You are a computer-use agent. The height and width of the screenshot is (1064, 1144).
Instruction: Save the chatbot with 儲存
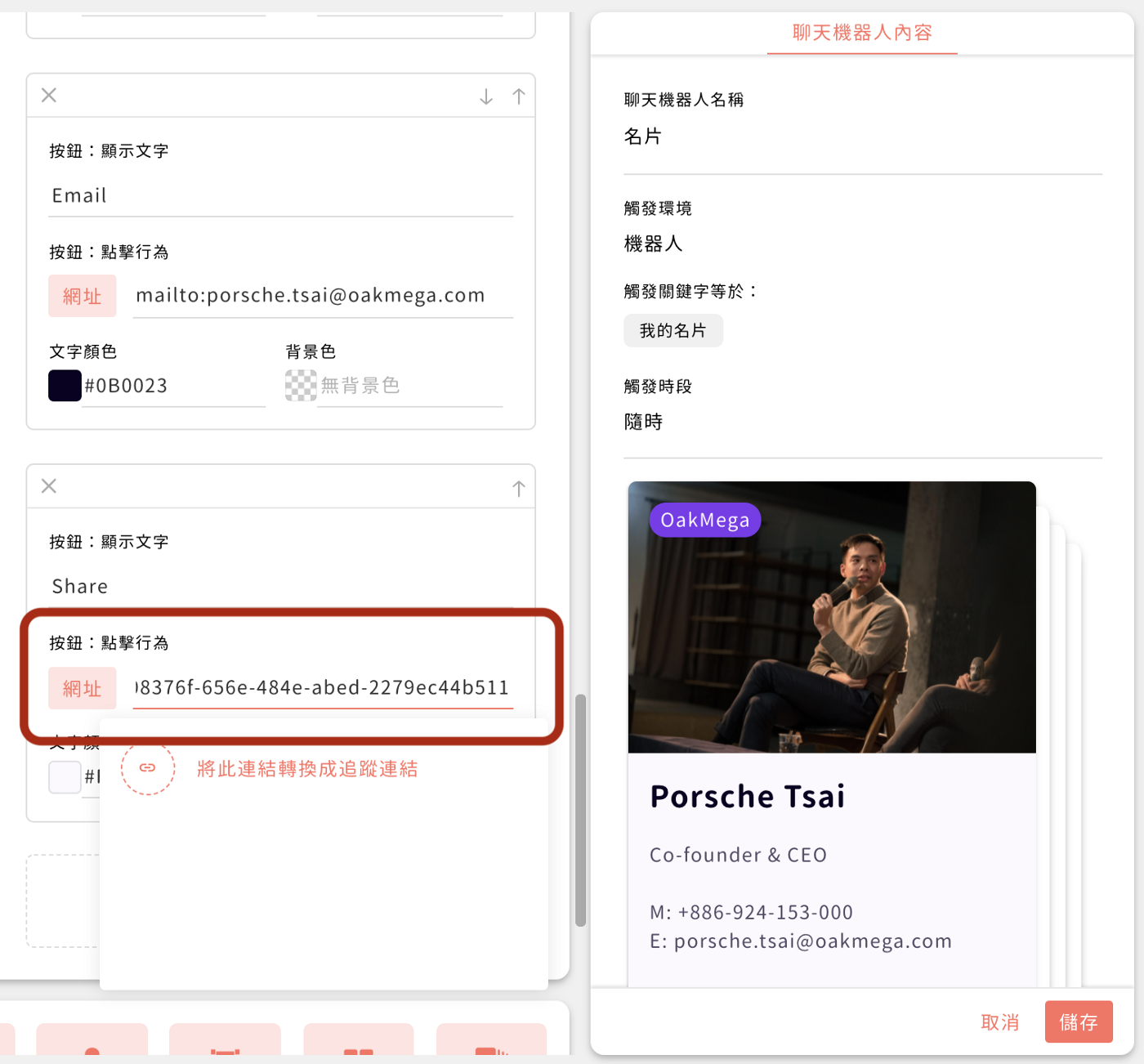click(x=1079, y=1022)
